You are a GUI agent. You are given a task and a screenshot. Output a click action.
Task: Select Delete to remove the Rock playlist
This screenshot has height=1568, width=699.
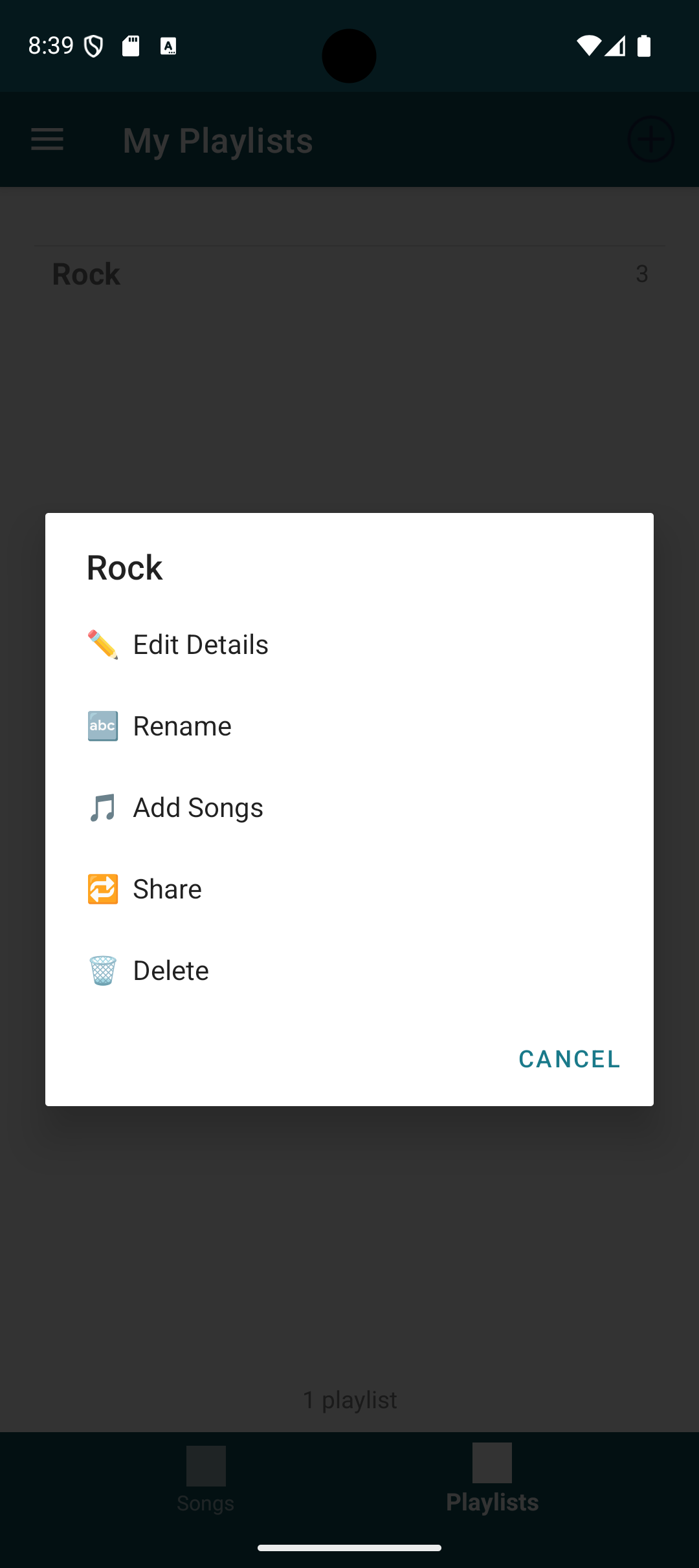pos(171,970)
